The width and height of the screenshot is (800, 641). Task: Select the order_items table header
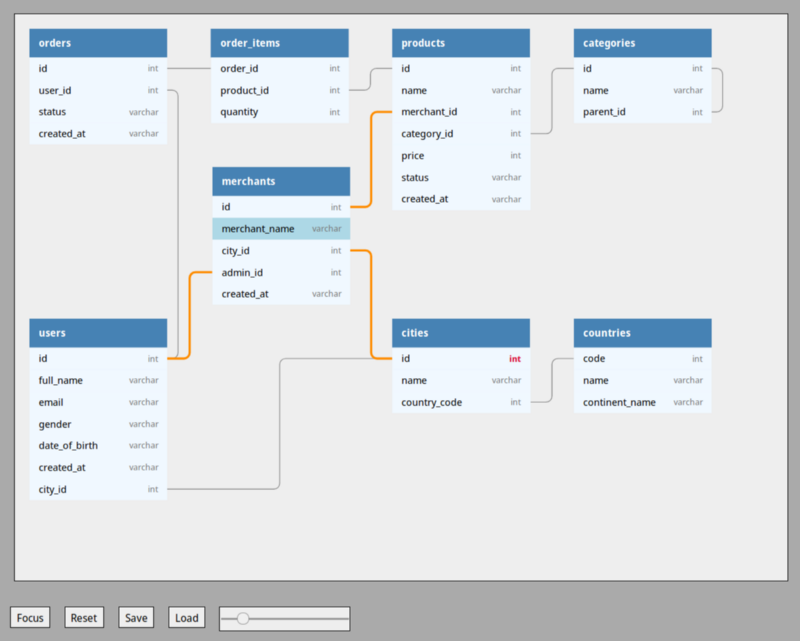click(x=279, y=43)
